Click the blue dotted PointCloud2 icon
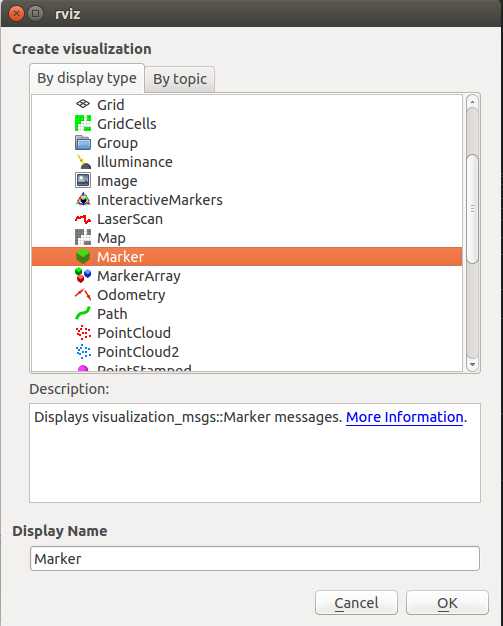The image size is (503, 626). (83, 351)
